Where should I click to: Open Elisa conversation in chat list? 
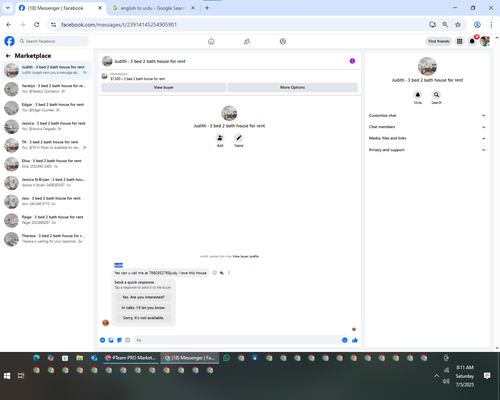coord(47,164)
